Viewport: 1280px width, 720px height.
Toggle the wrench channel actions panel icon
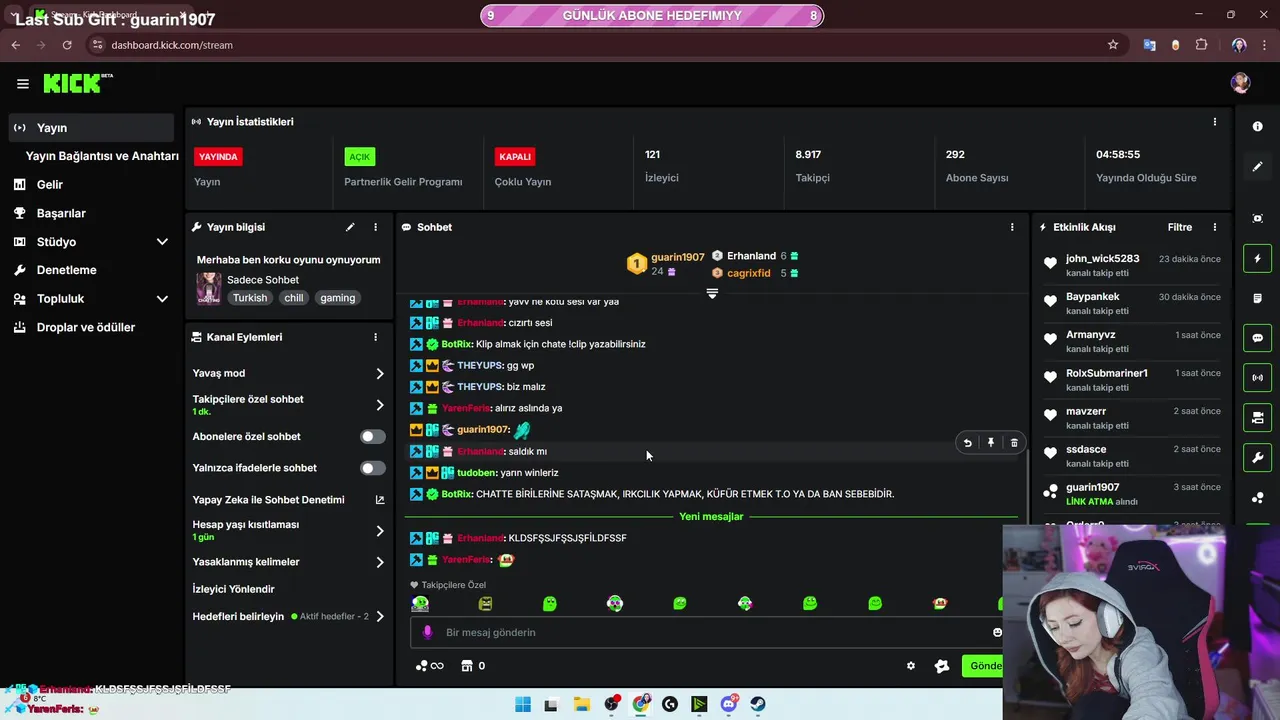1257,458
